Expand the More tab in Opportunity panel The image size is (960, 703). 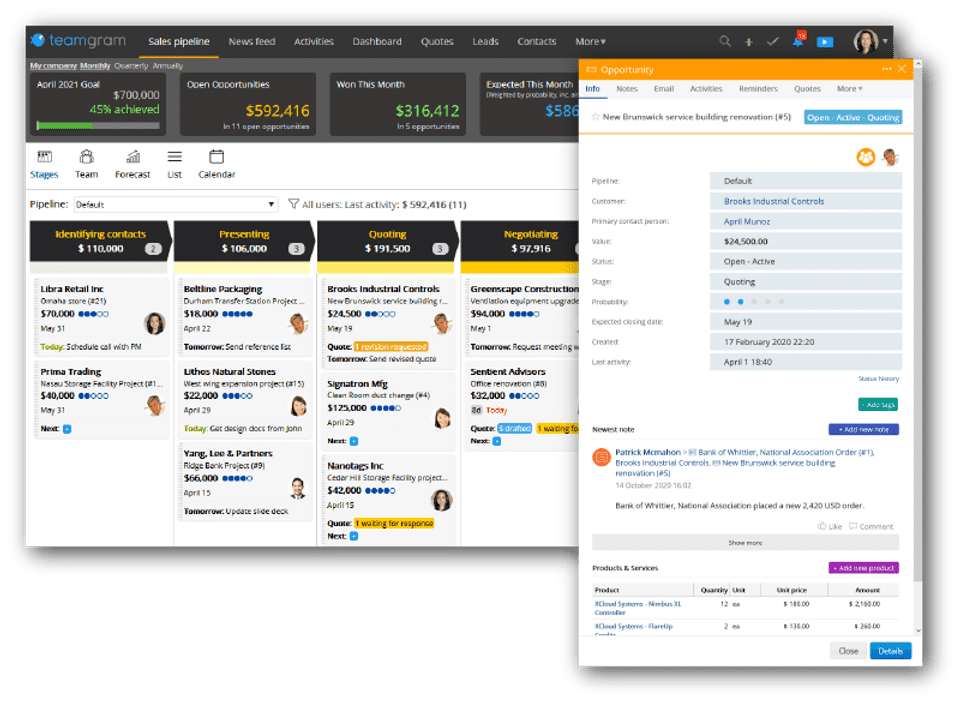849,89
